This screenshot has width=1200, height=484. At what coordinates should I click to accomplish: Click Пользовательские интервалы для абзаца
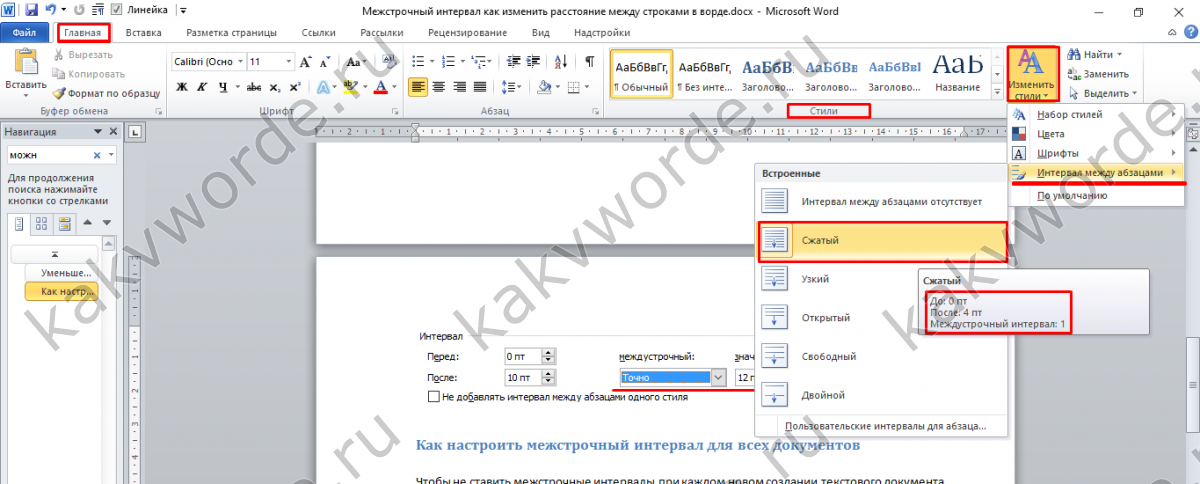click(x=885, y=426)
